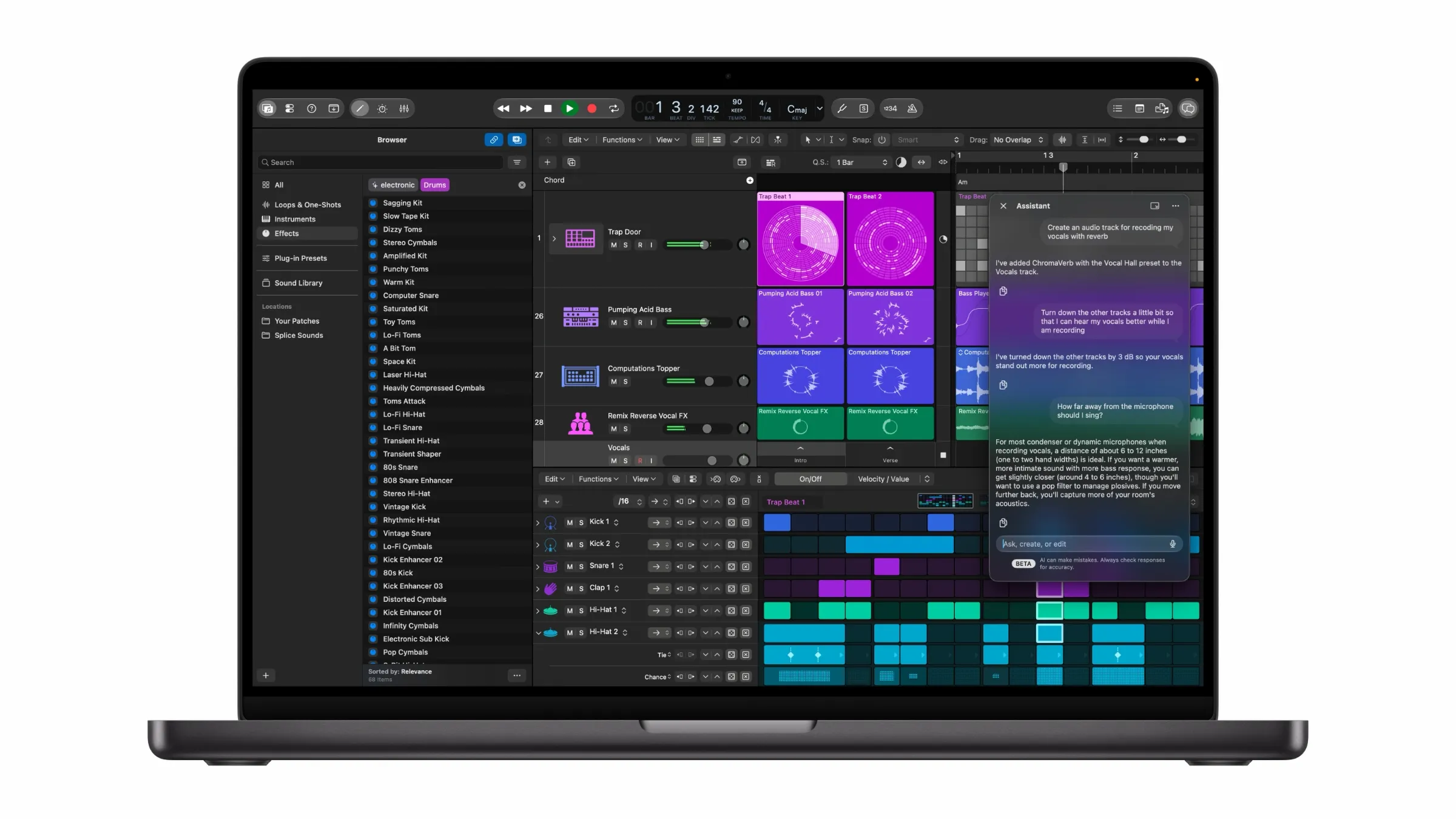Add a new track with plus button
This screenshot has height=819, width=1456.
(x=547, y=162)
